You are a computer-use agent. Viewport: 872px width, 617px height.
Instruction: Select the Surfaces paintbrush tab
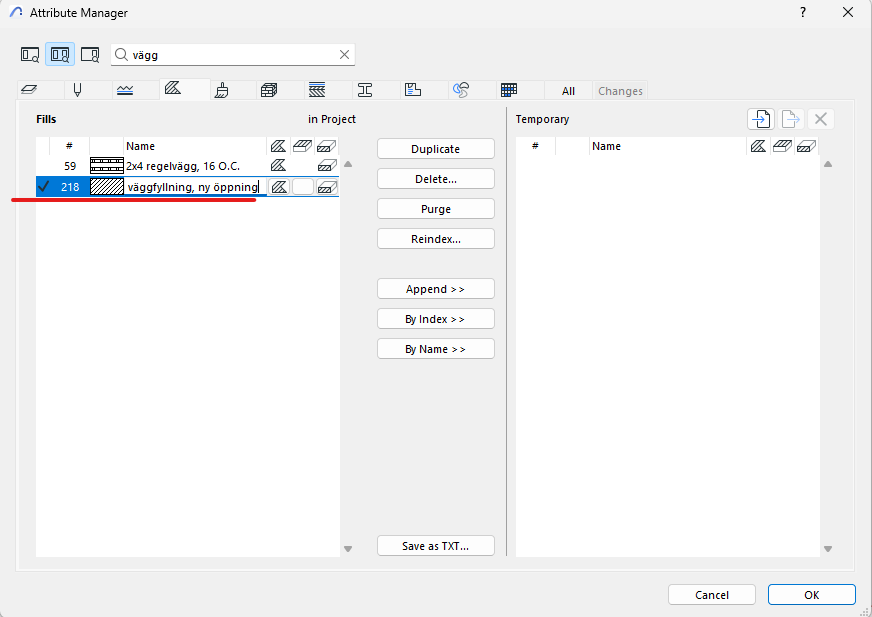click(222, 90)
